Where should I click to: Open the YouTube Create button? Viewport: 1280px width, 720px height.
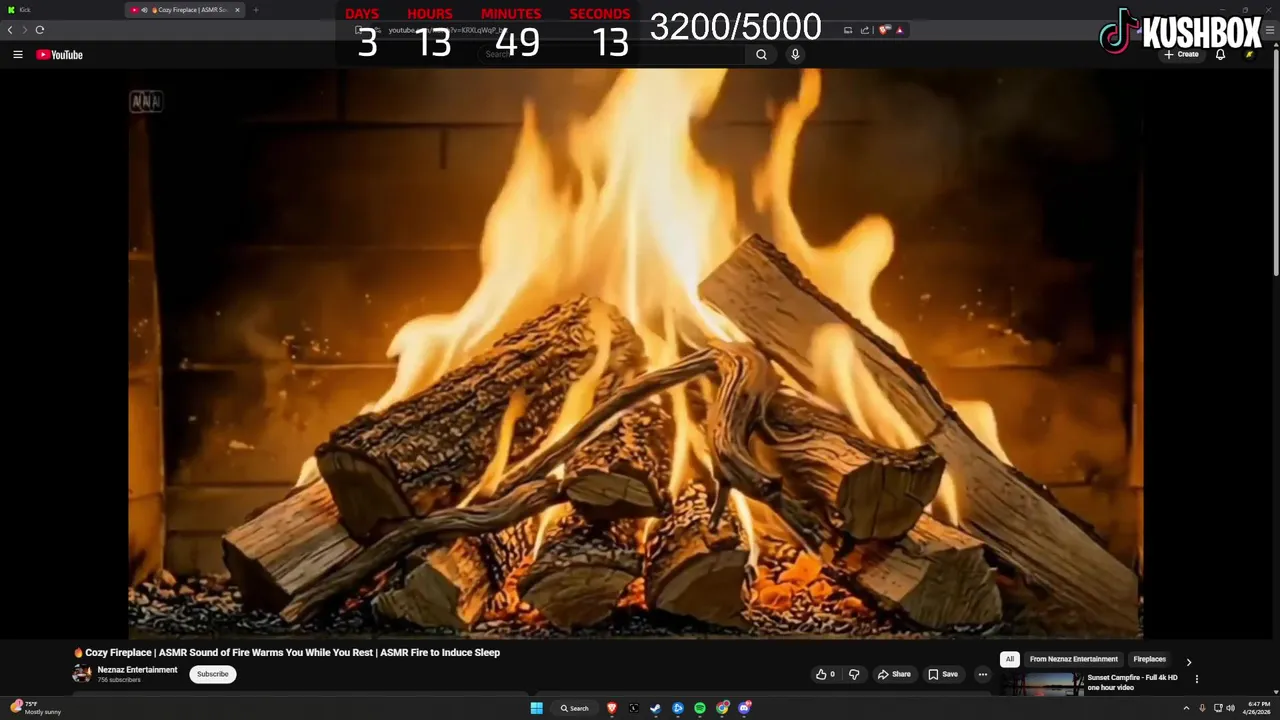click(x=1181, y=55)
